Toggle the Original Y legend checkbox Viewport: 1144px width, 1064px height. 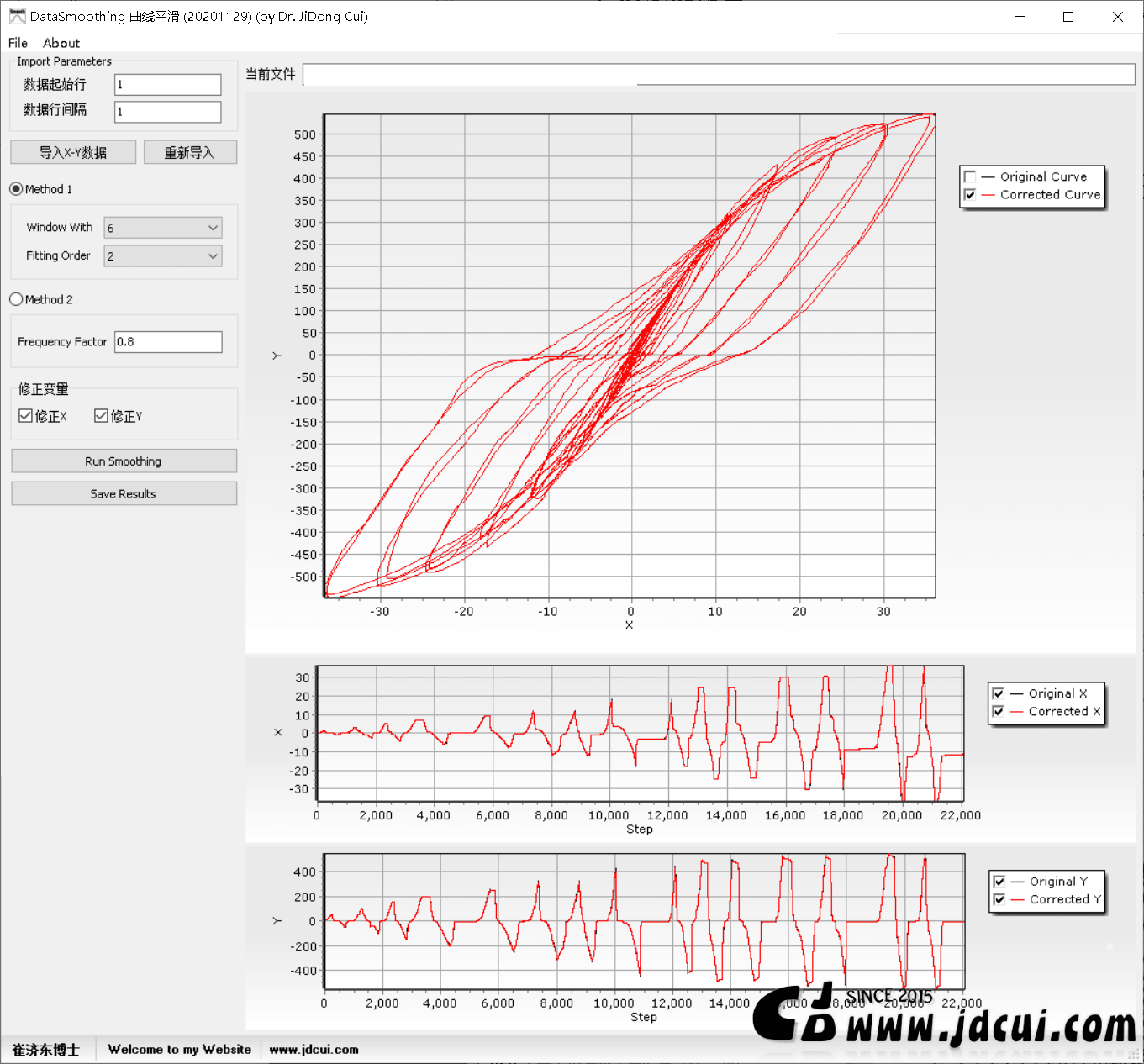(999, 882)
